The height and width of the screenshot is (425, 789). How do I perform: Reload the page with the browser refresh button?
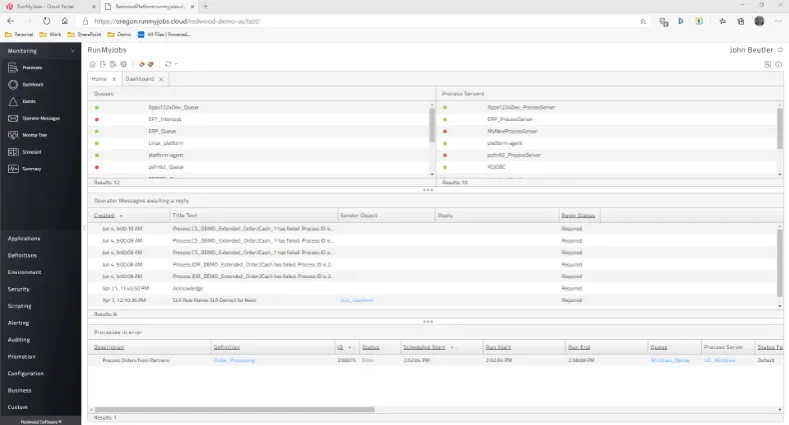[x=46, y=21]
